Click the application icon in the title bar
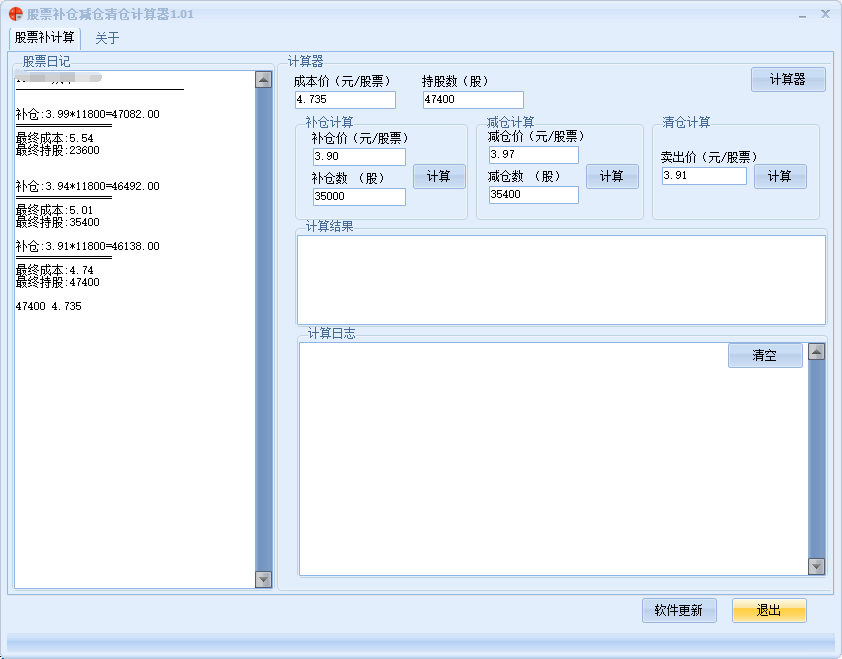This screenshot has width=842, height=659. click(x=14, y=13)
